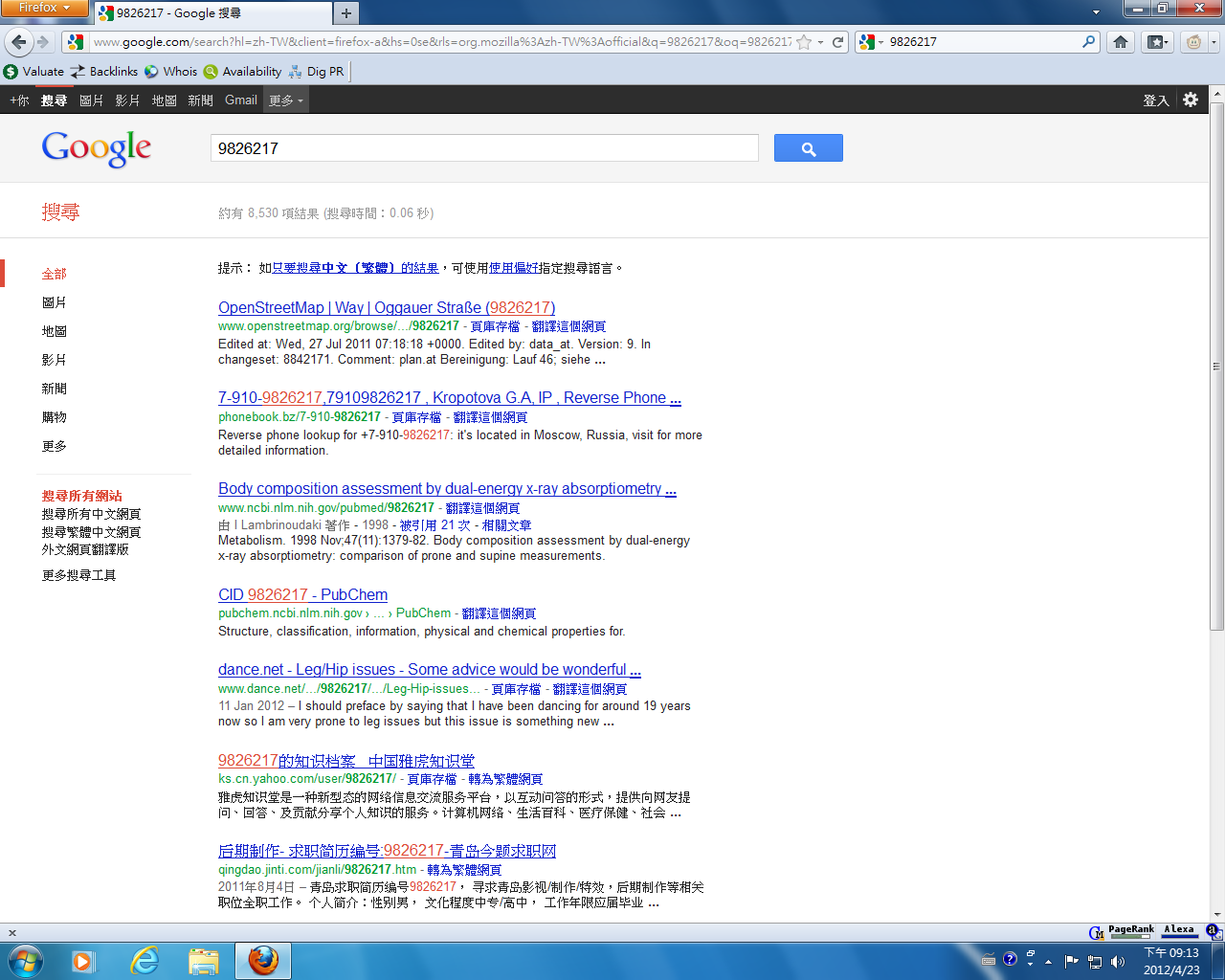Open the Body composition assessment result
The image size is (1225, 980).
pos(447,488)
